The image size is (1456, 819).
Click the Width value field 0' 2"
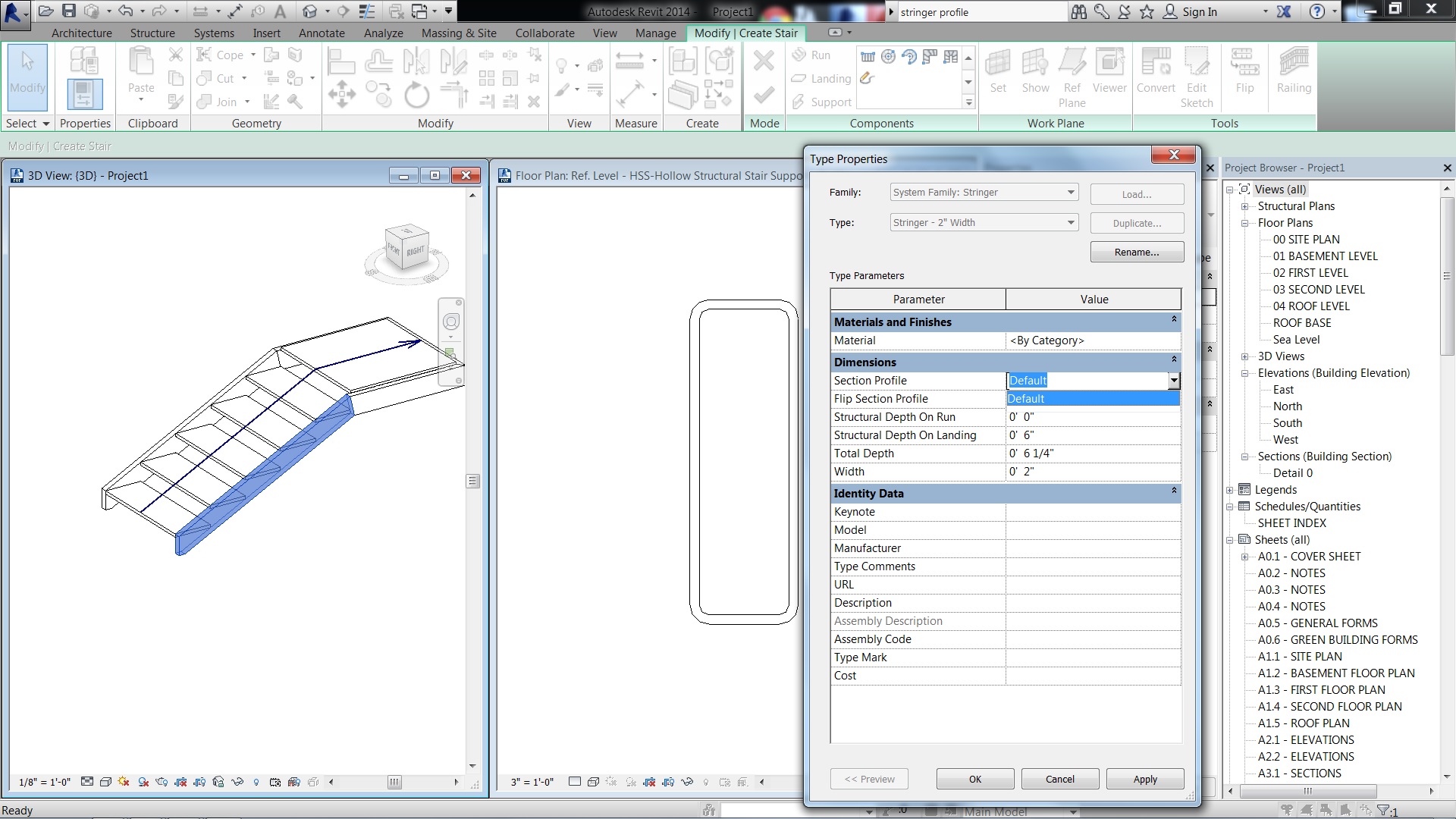pos(1092,472)
